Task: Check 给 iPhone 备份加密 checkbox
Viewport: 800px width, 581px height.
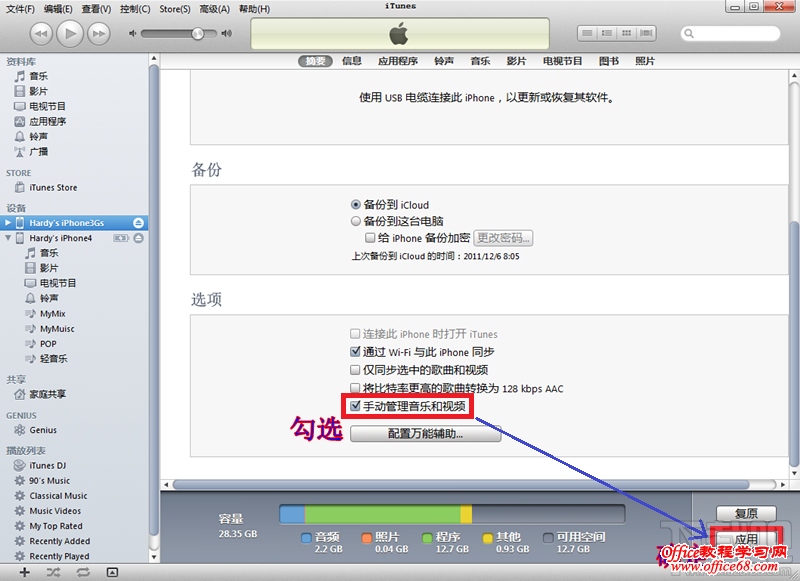Action: (x=370, y=238)
